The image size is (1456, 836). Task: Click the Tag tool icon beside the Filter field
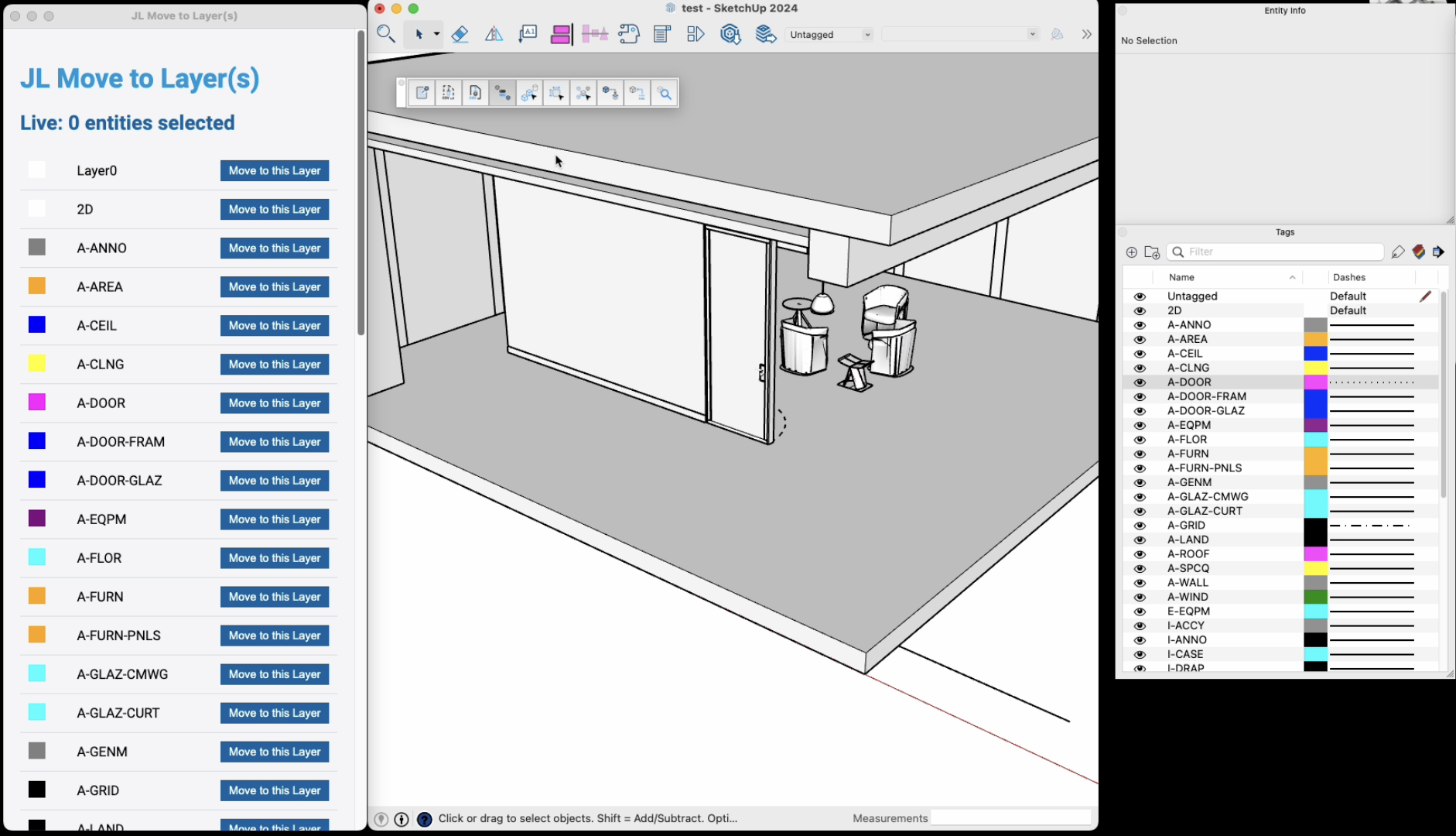coord(1397,252)
